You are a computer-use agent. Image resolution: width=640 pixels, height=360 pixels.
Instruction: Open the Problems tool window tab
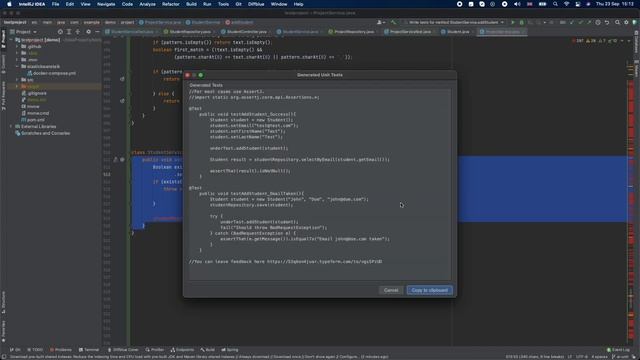tap(60, 350)
